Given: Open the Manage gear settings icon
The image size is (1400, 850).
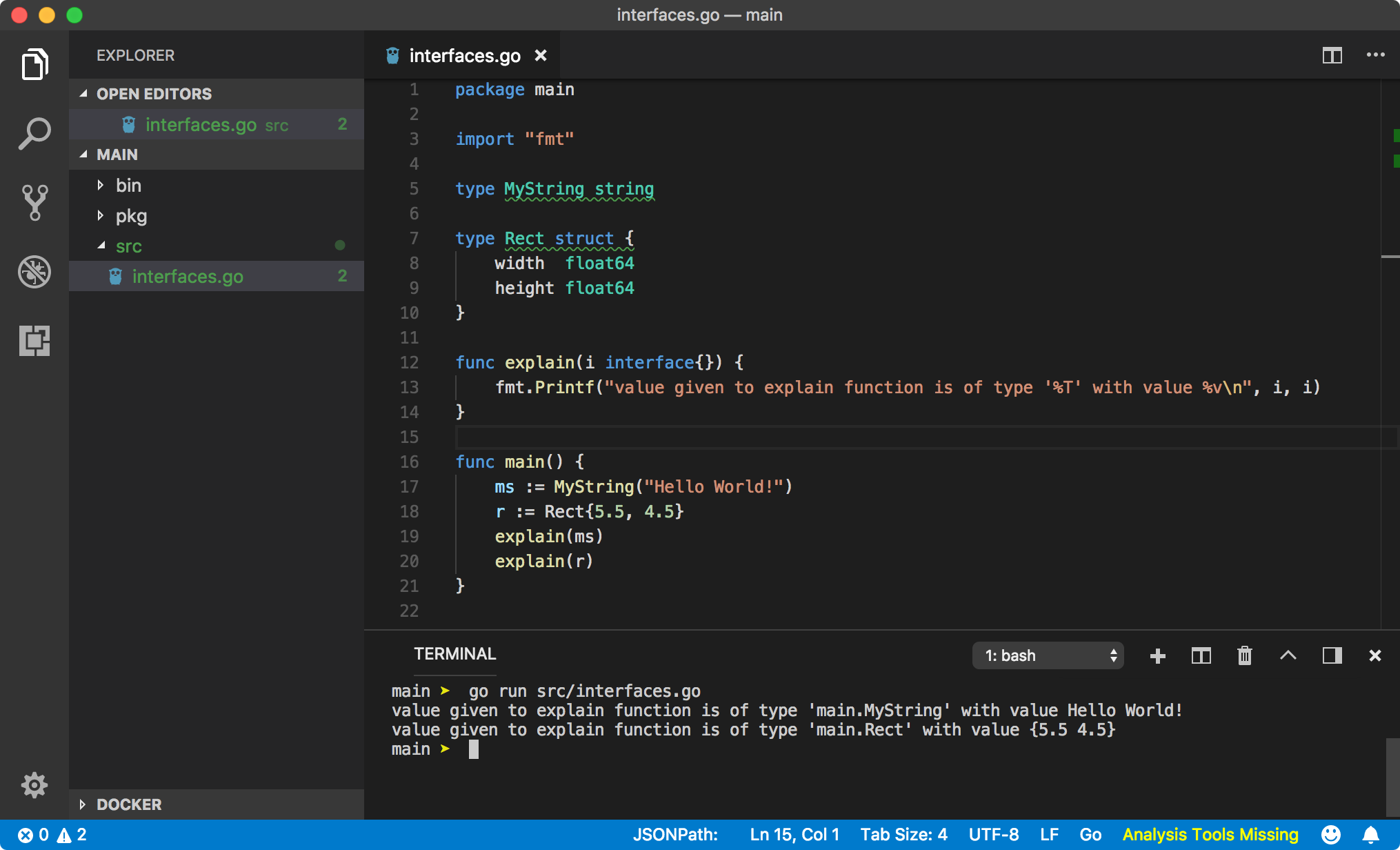Looking at the screenshot, I should [34, 784].
